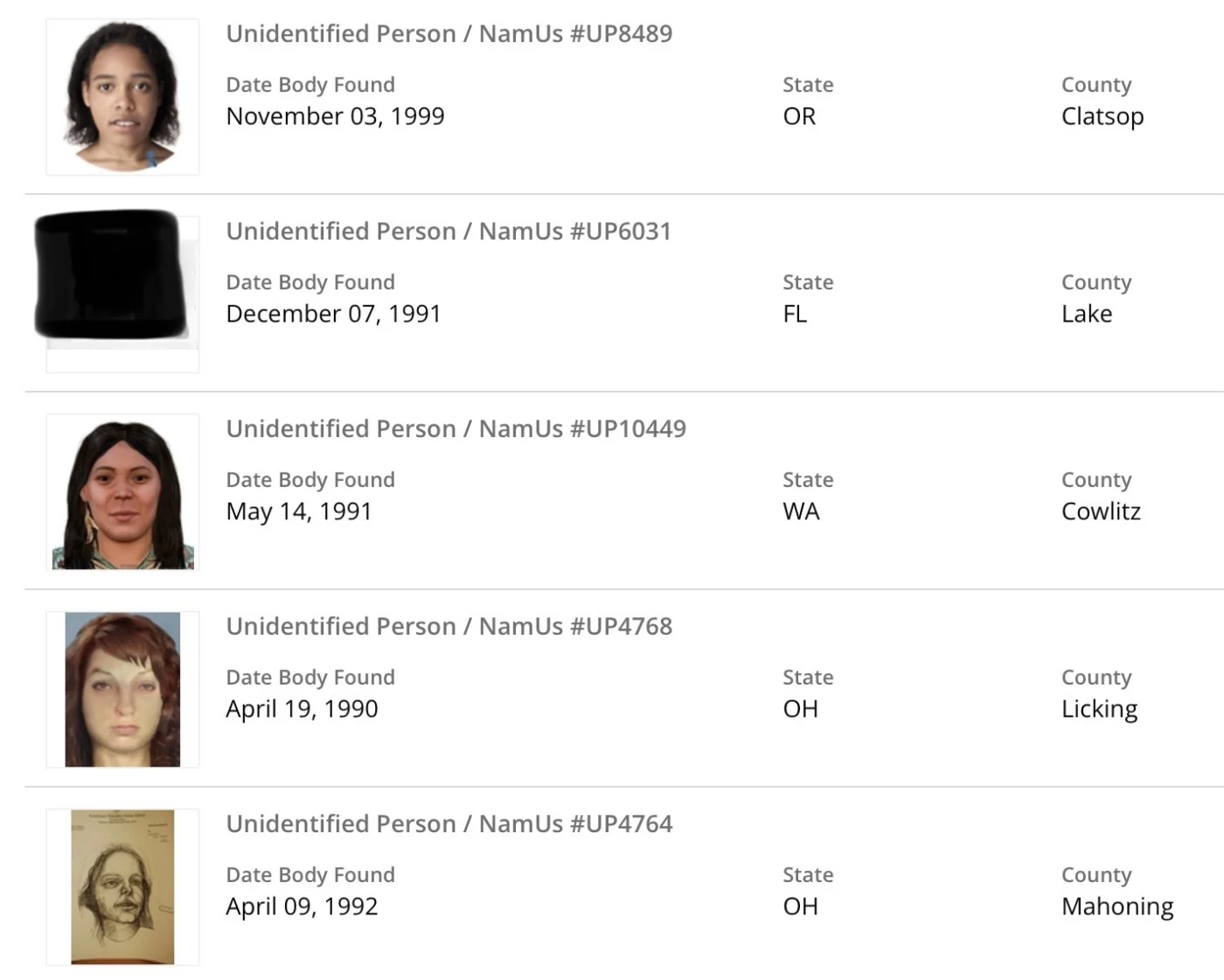Screen dimensions: 1224x980
Task: Click the Clatsop county value
Action: click(x=1102, y=116)
